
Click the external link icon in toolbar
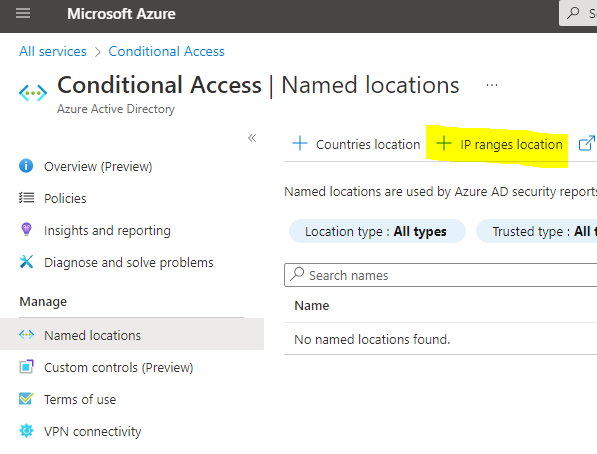pyautogui.click(x=586, y=143)
